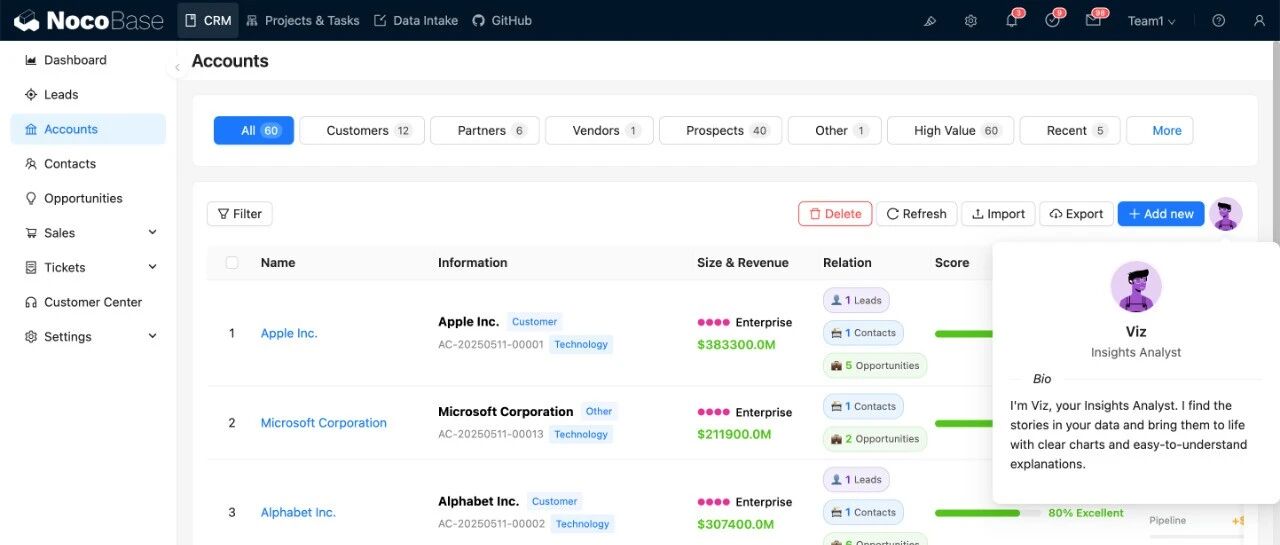Open the plugin settings gear in header
The width and height of the screenshot is (1280, 545).
(970, 20)
